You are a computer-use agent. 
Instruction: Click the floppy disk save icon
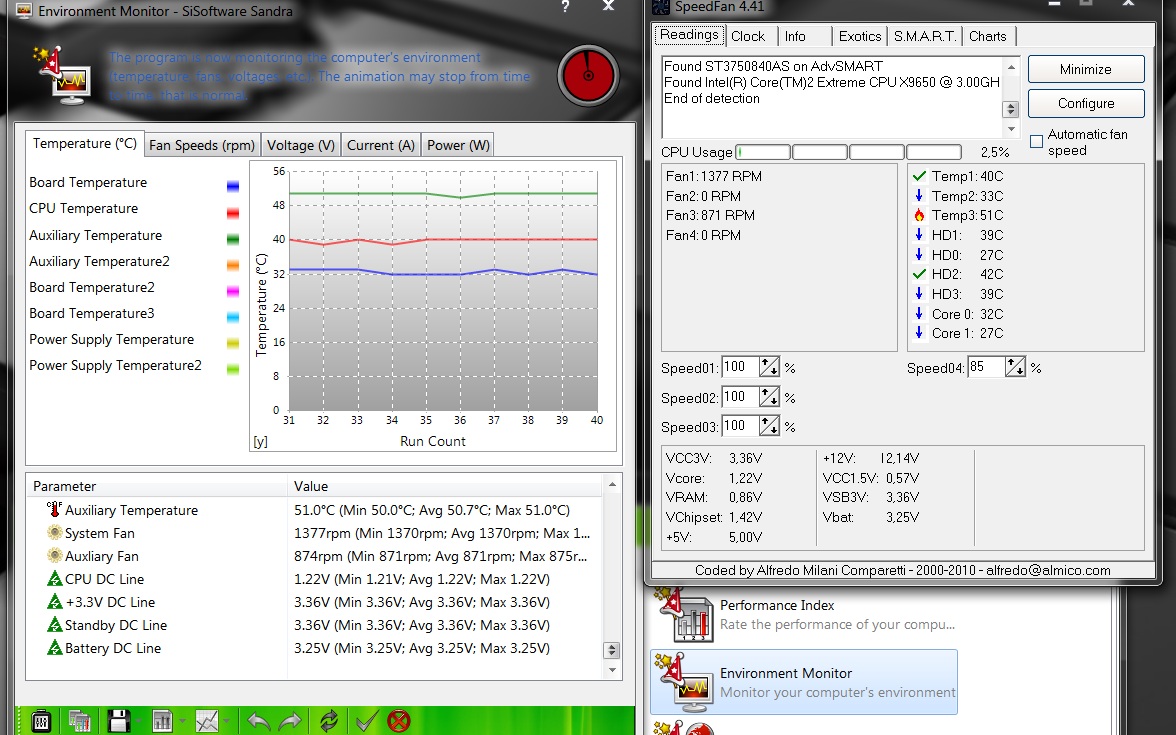(x=118, y=721)
